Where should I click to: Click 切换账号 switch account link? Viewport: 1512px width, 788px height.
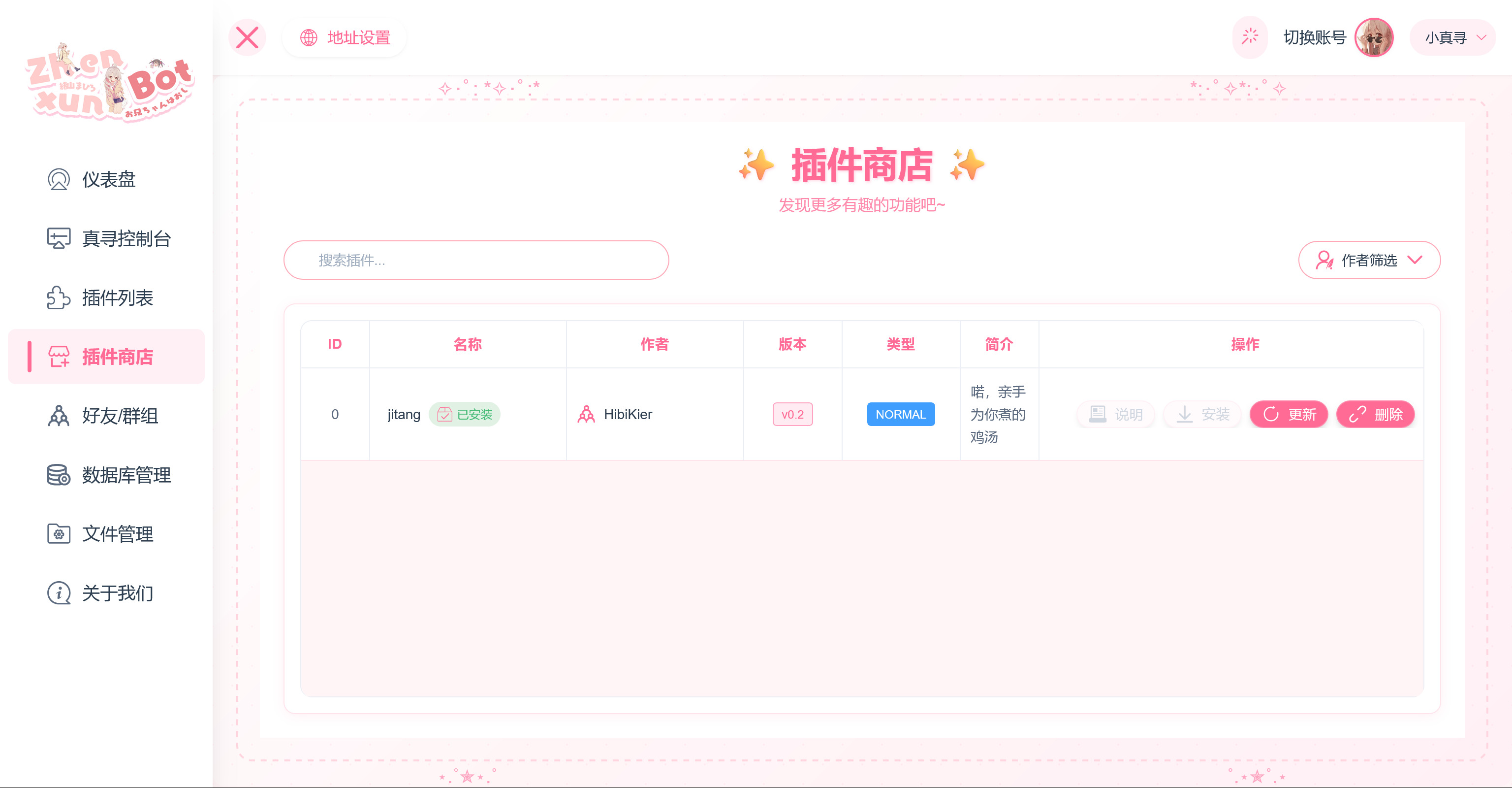click(x=1315, y=37)
